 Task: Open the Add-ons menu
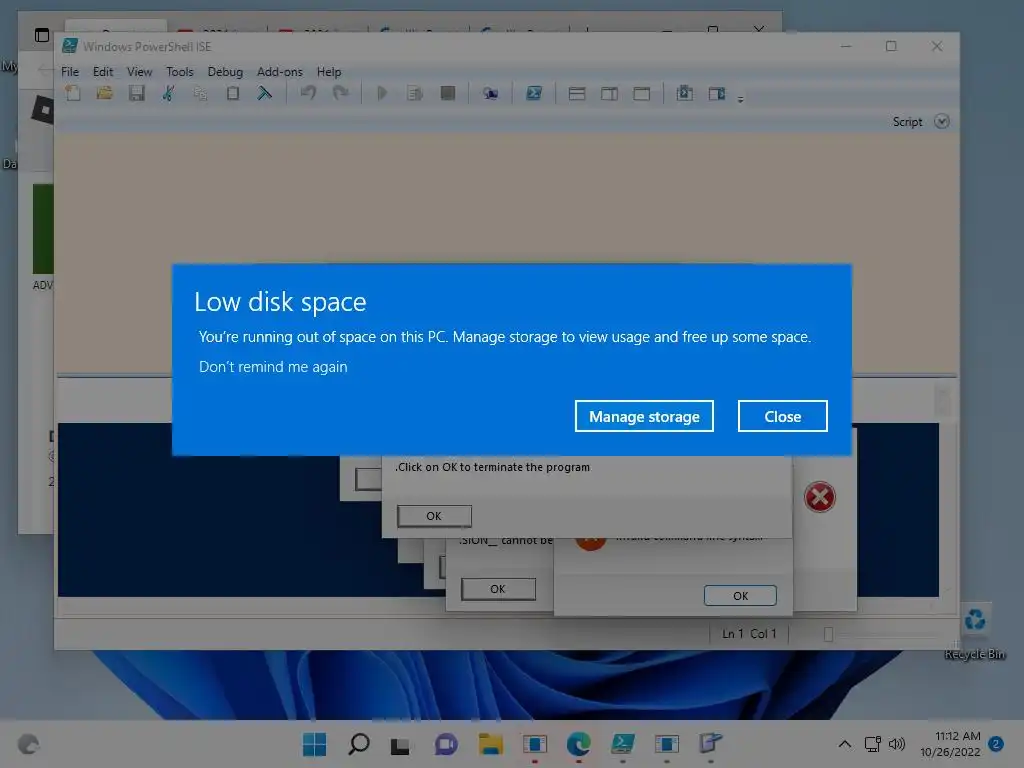click(280, 72)
